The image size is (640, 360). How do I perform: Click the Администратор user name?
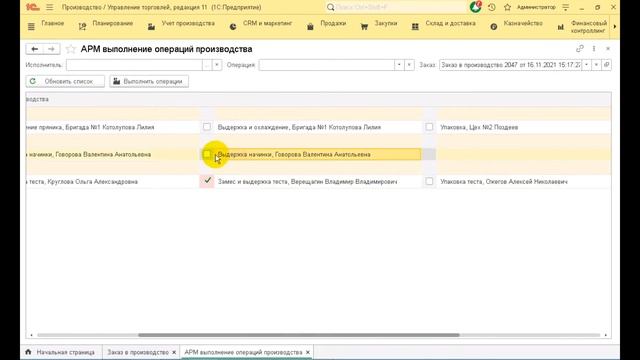(536, 7)
